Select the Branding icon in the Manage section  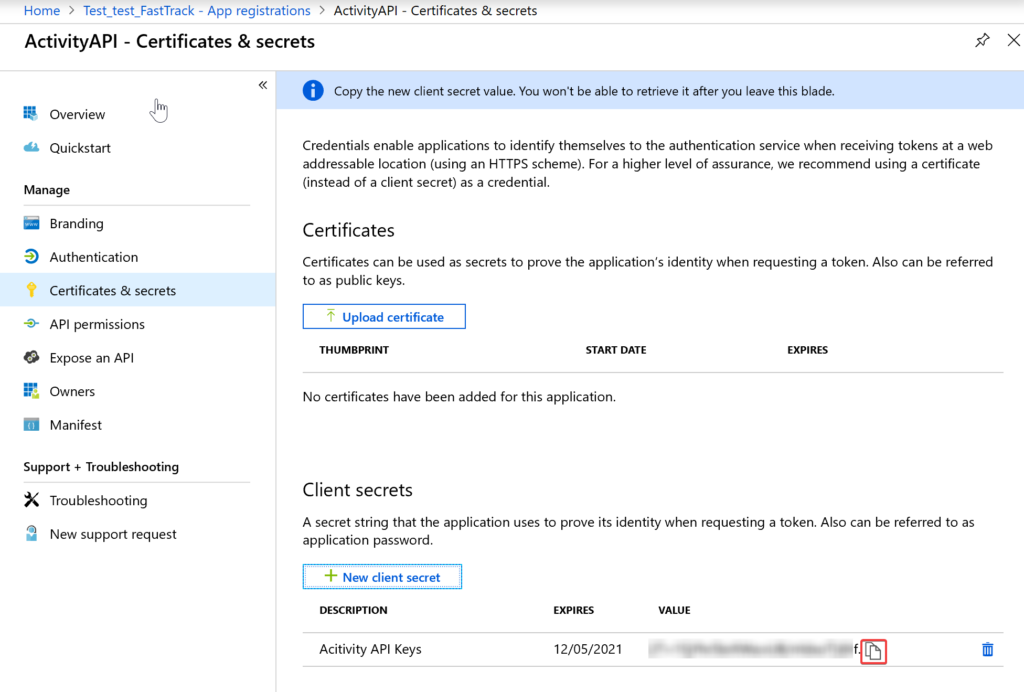(33, 223)
